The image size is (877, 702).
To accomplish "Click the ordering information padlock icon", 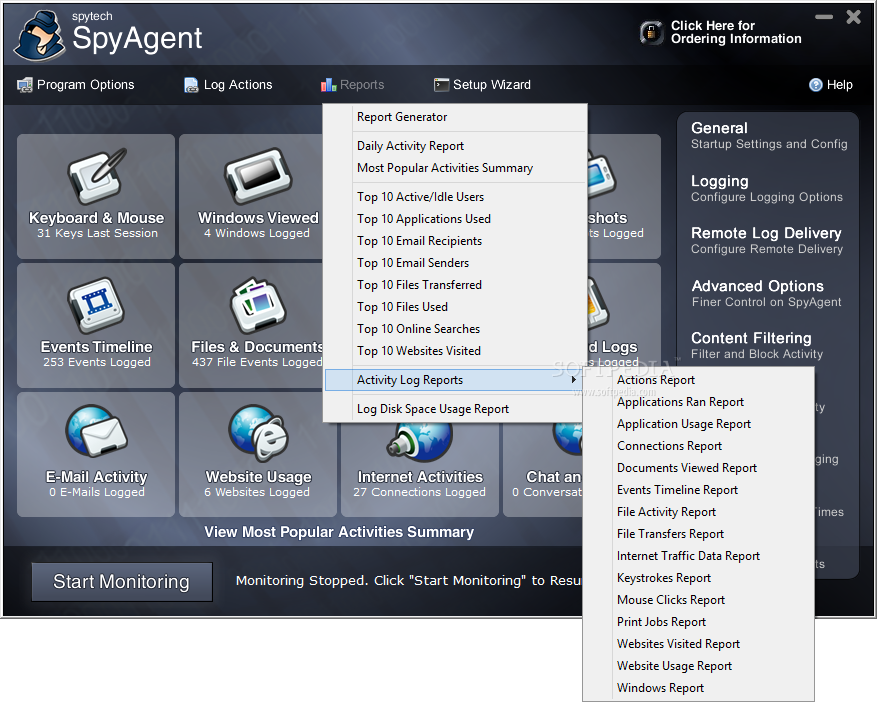I will 652,32.
